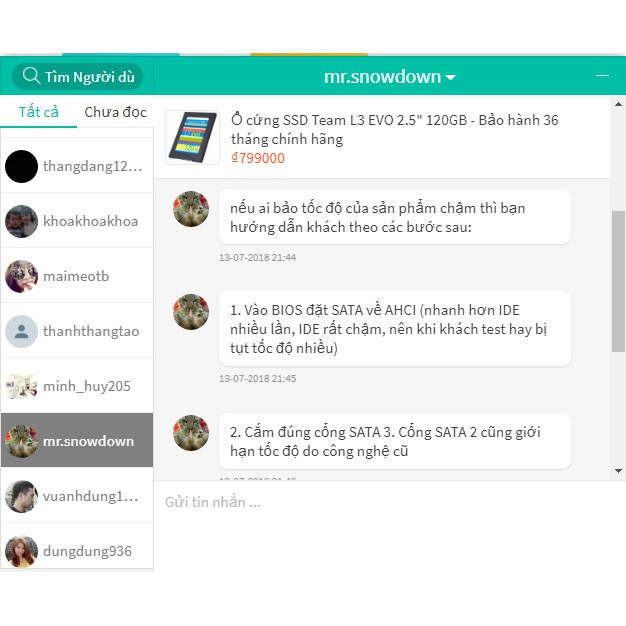This screenshot has width=626, height=626.
Task: Switch to the Chưa đọc tab
Action: pyautogui.click(x=115, y=112)
